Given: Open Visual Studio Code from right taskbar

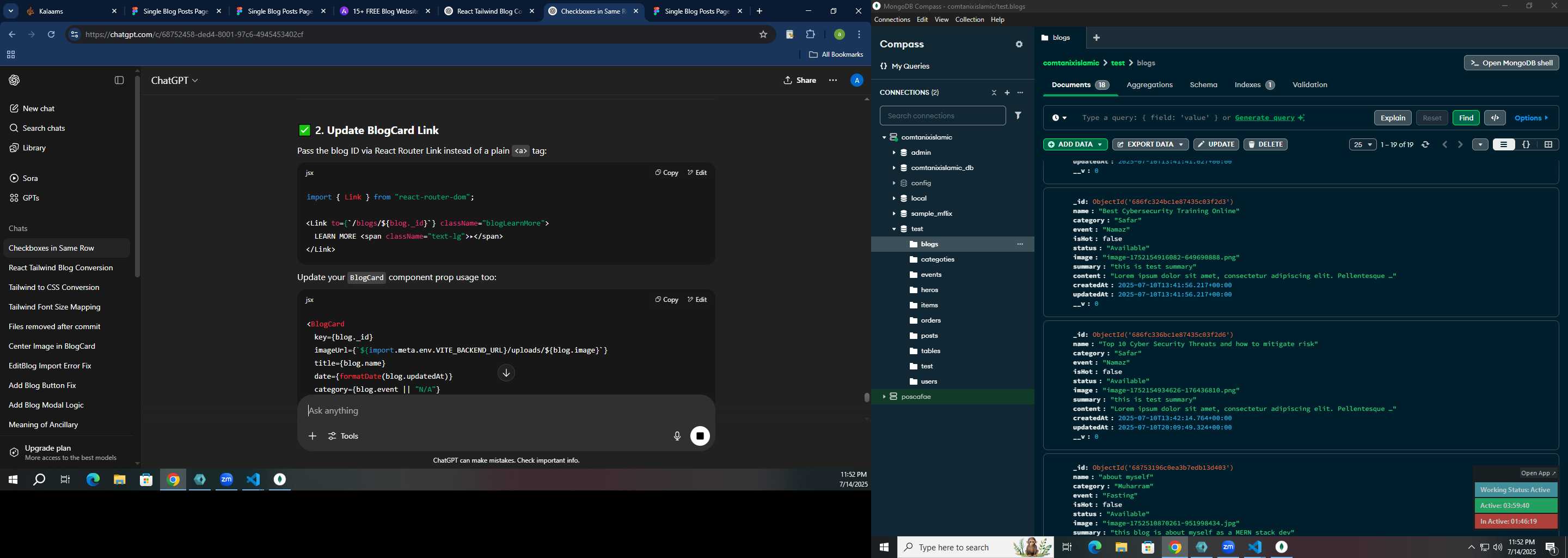Looking at the screenshot, I should [x=1255, y=547].
